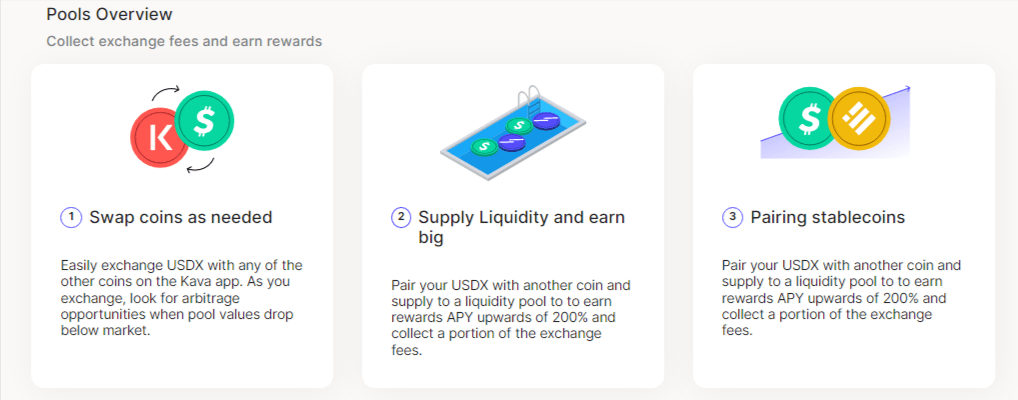
Task: Click the swimming pool liquidity illustration
Action: [513, 134]
